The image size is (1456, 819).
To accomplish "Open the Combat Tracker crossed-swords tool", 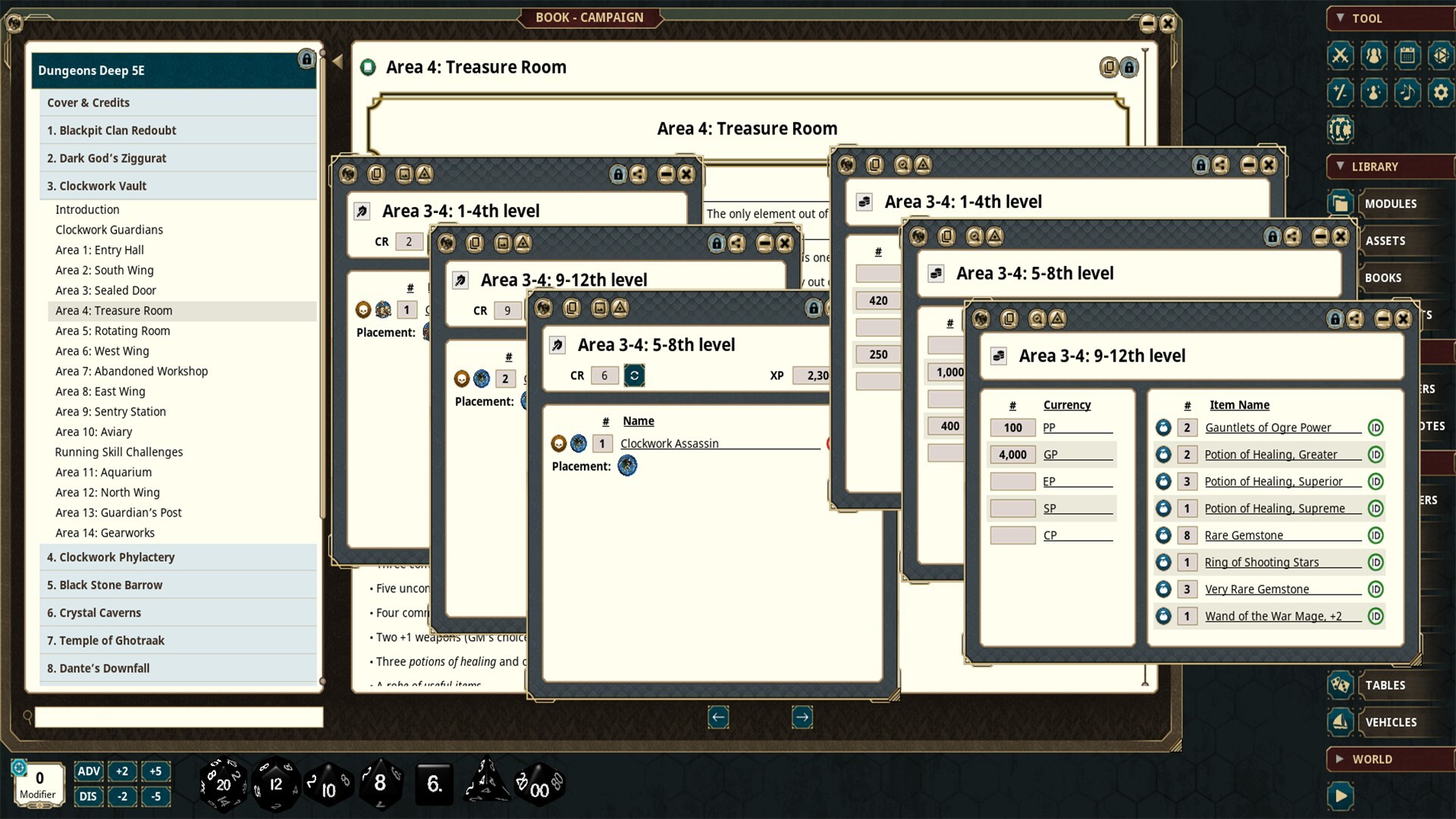I will click(x=1340, y=55).
